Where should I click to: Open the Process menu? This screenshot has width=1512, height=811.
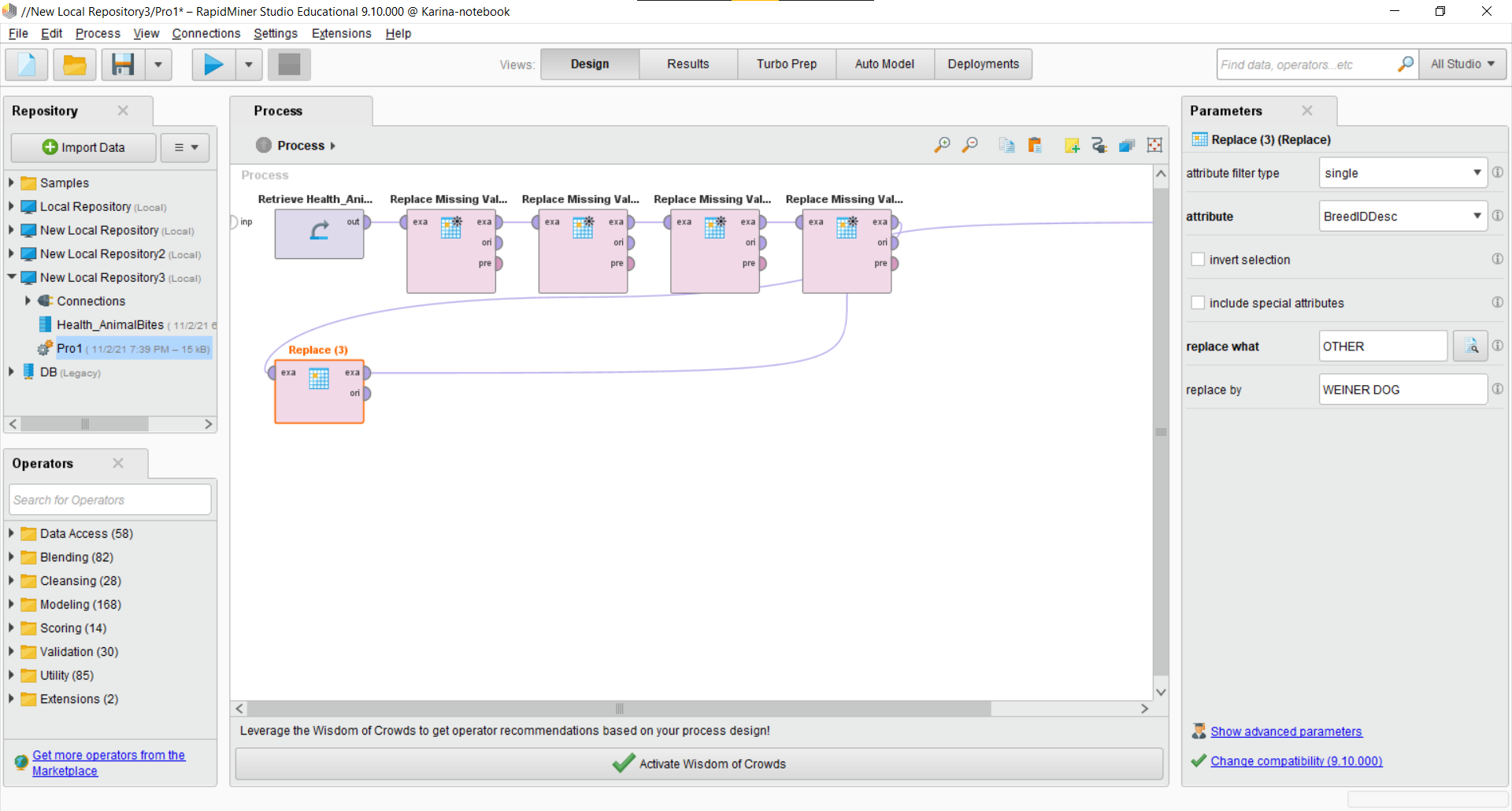[x=98, y=33]
